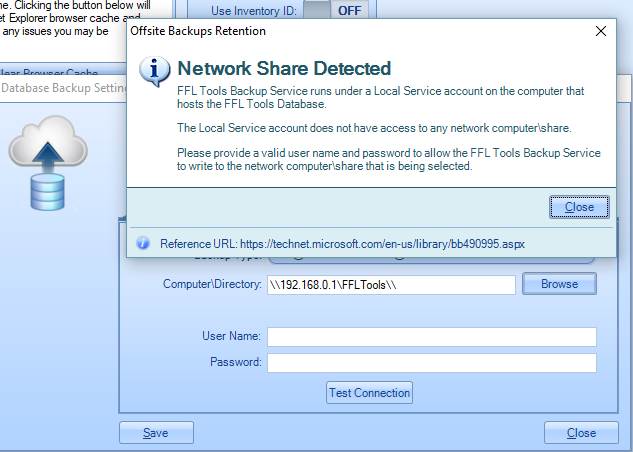Close the Database Backup Settings window

[581, 433]
